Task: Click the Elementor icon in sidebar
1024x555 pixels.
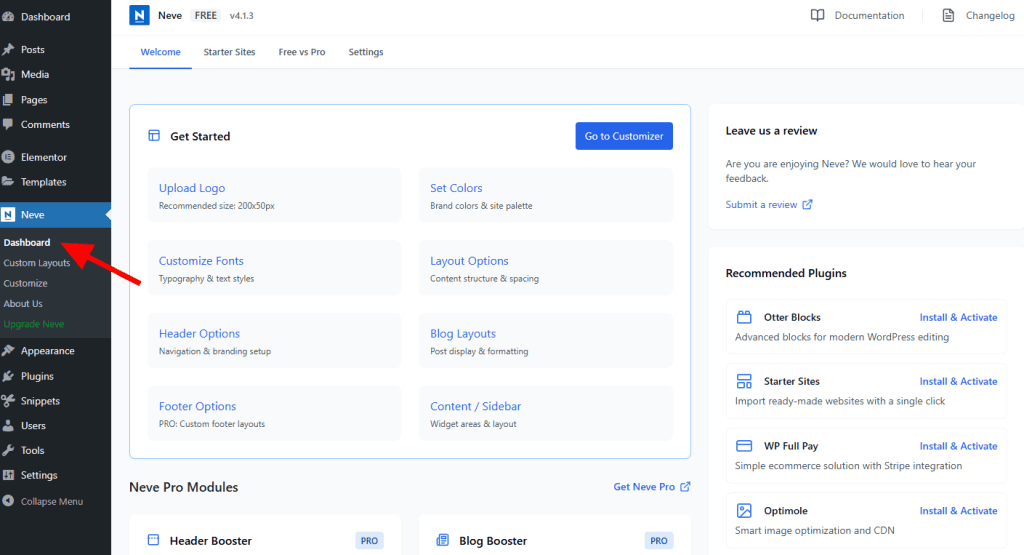Action: [8, 157]
